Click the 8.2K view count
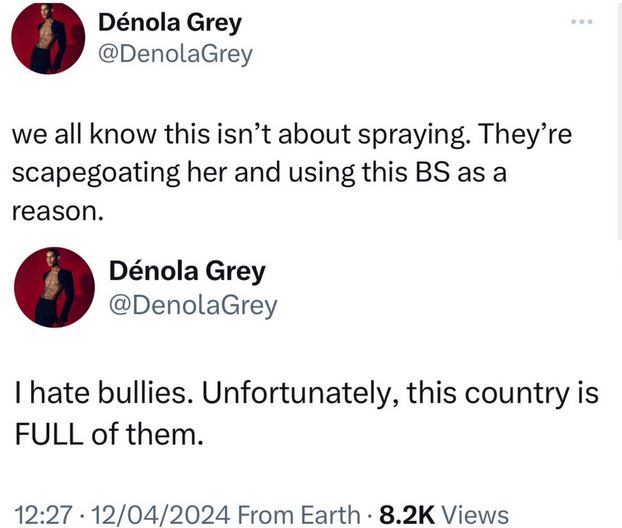Screen dimensions: 622x528 tap(407, 515)
